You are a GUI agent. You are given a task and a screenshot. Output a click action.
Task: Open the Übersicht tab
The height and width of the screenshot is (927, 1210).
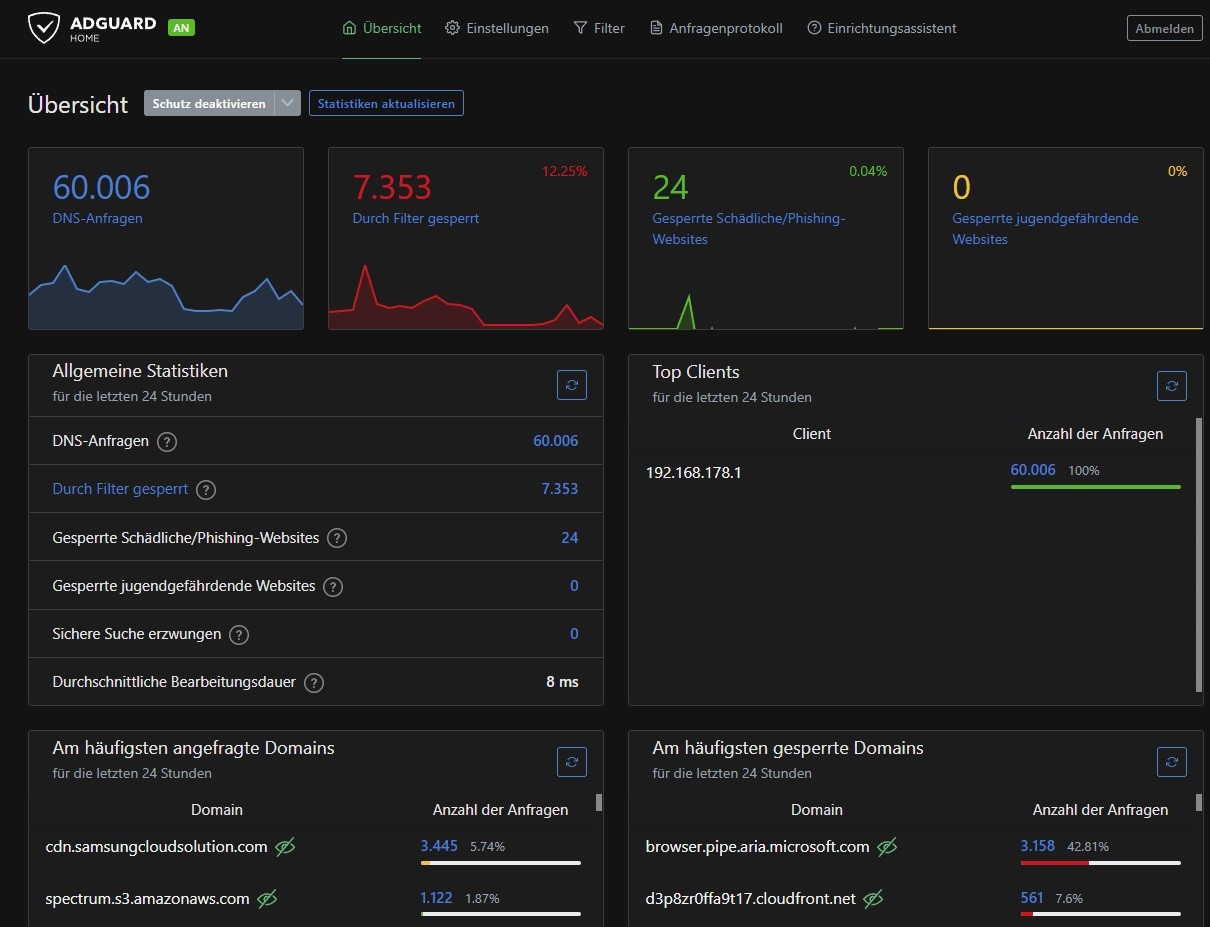click(382, 28)
